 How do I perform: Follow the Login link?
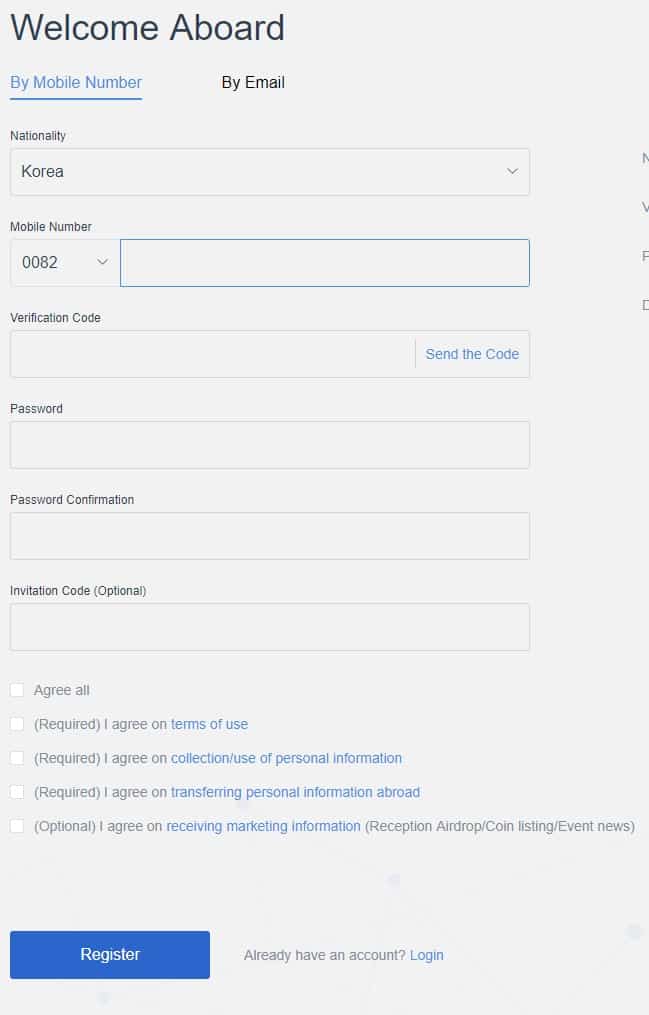(x=426, y=955)
